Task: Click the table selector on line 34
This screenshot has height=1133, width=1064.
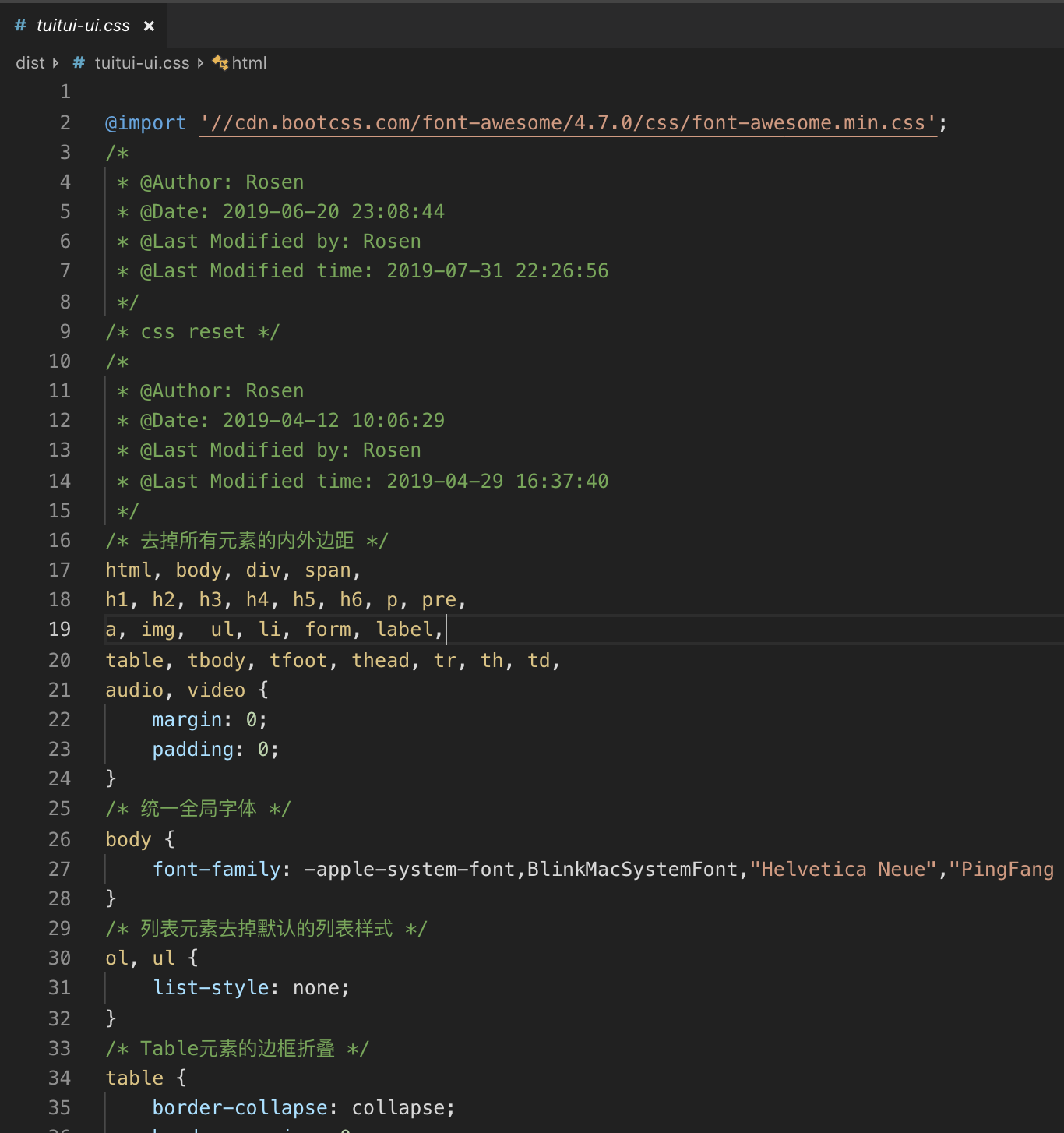Action: pos(135,1078)
